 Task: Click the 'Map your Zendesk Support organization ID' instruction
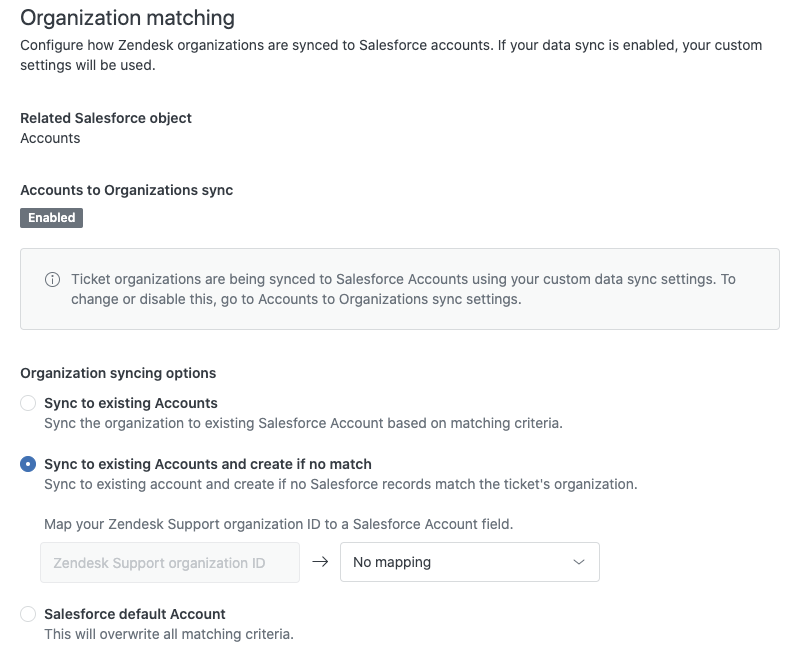pyautogui.click(x=279, y=524)
